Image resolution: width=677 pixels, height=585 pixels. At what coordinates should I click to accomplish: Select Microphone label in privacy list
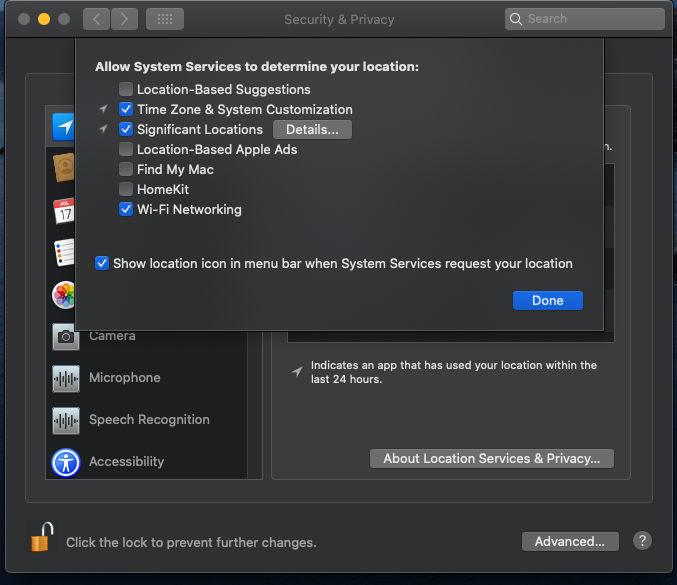(x=125, y=378)
